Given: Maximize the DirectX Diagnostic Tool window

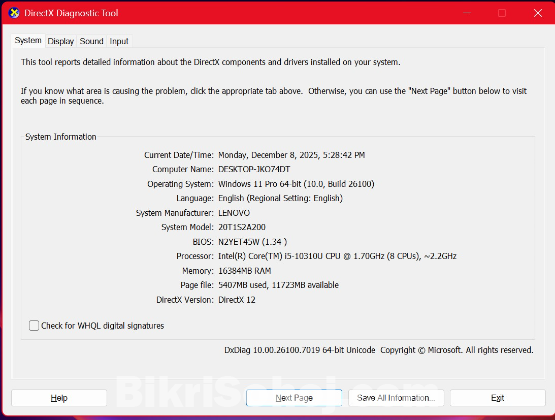Looking at the screenshot, I should [x=502, y=13].
